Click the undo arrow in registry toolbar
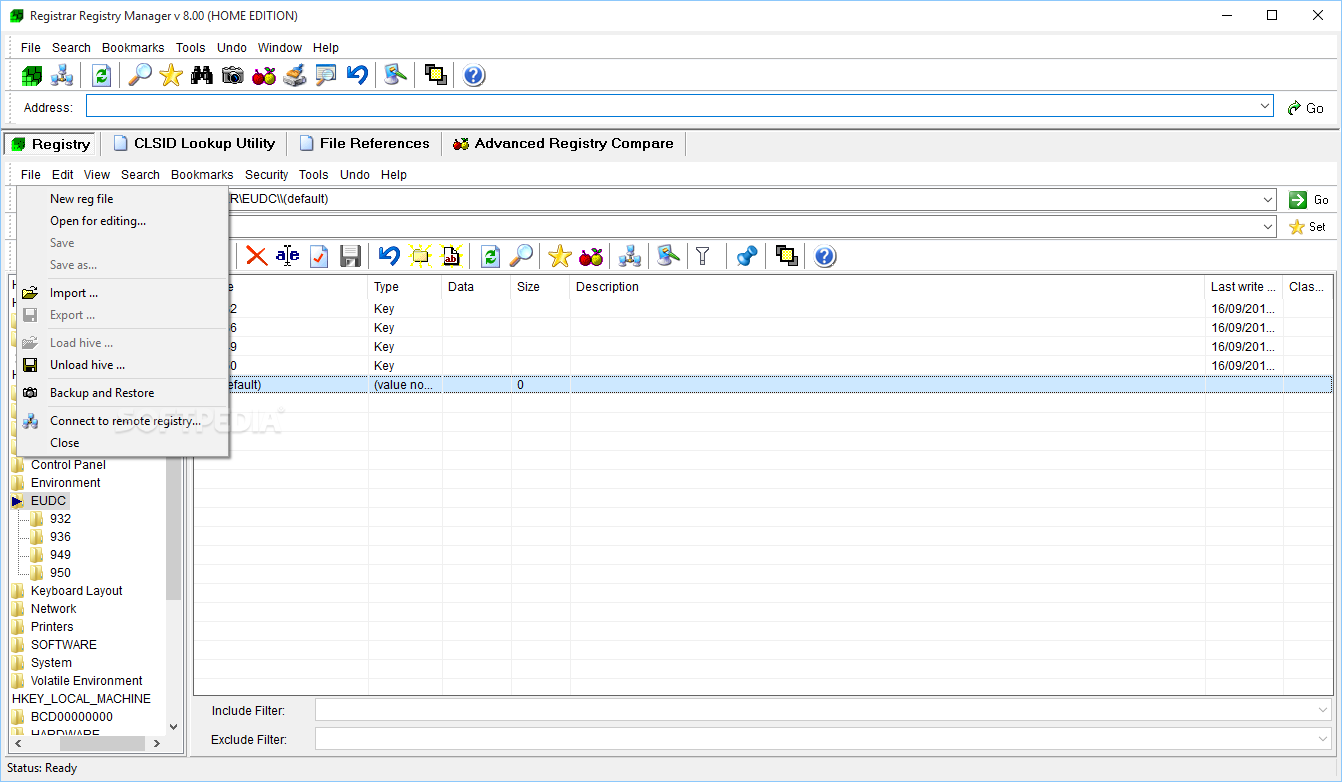The height and width of the screenshot is (782, 1342). (389, 256)
